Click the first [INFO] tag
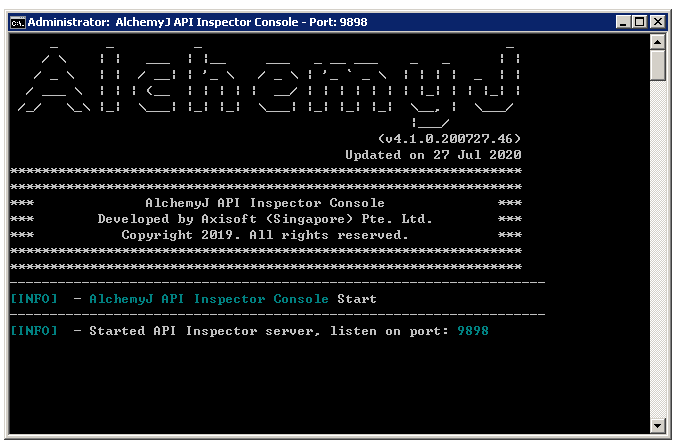673x445 pixels. pyautogui.click(x=34, y=299)
